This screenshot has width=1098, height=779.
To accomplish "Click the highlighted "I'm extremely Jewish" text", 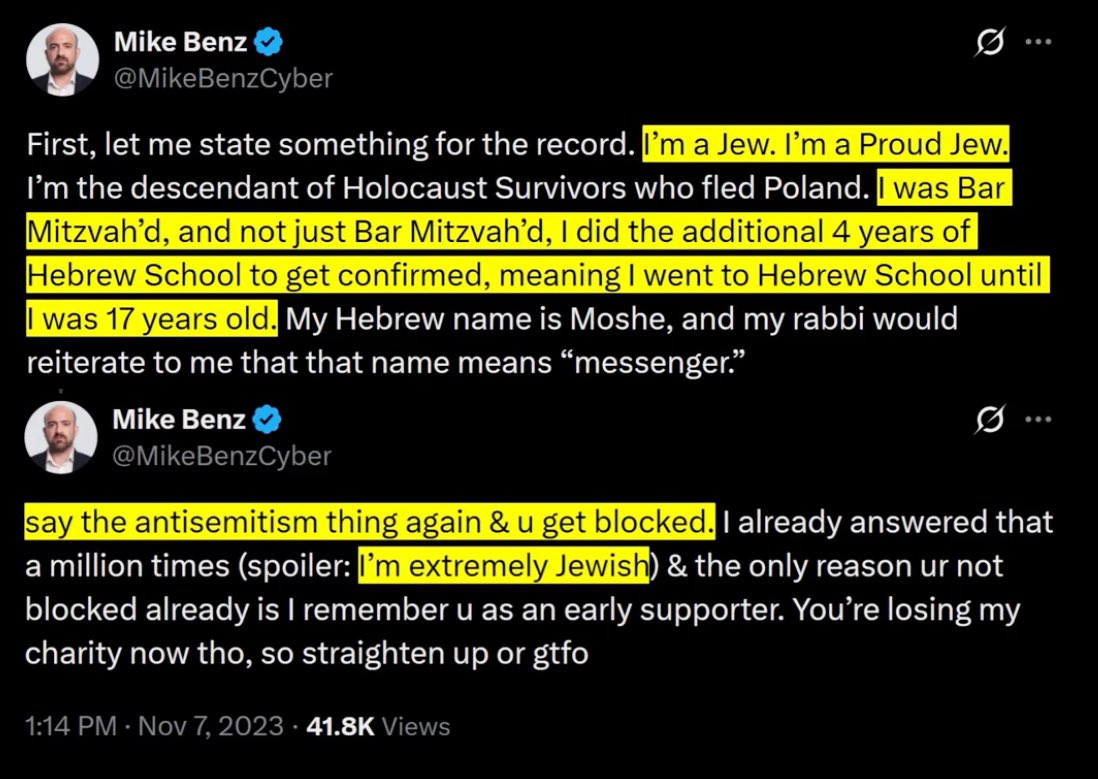I will pos(501,566).
